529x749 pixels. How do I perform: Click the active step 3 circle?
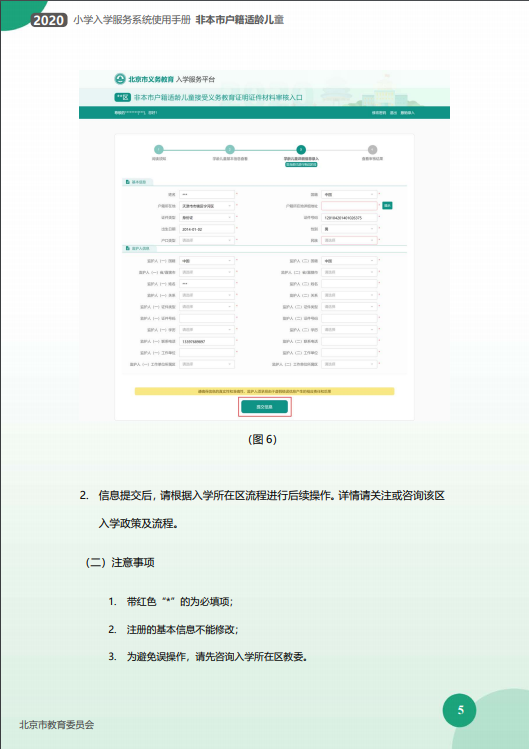(301, 150)
